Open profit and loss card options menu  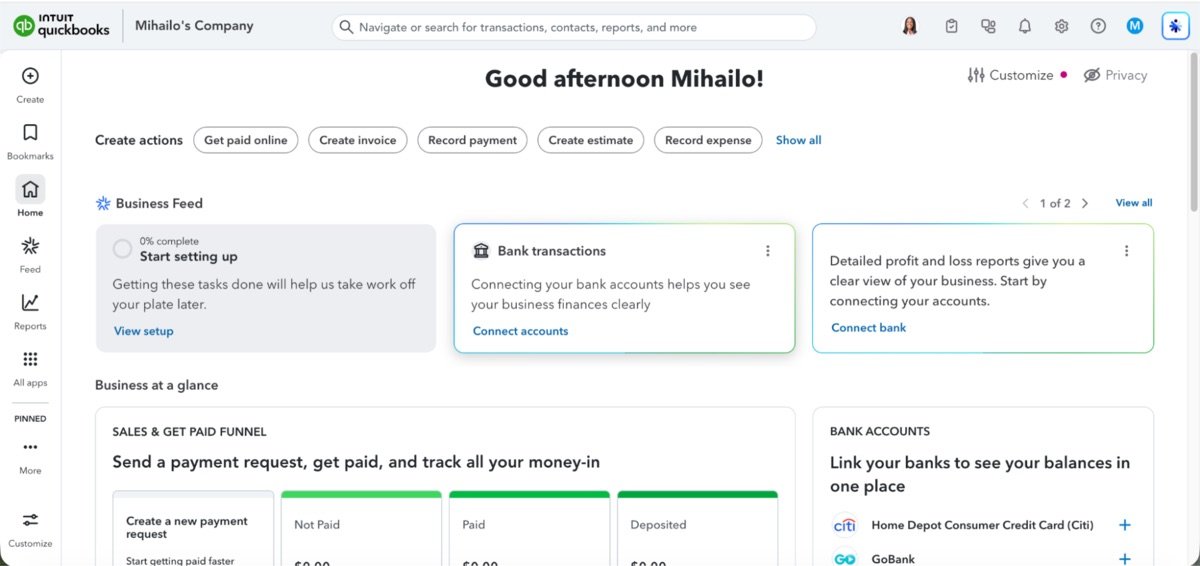1126,251
